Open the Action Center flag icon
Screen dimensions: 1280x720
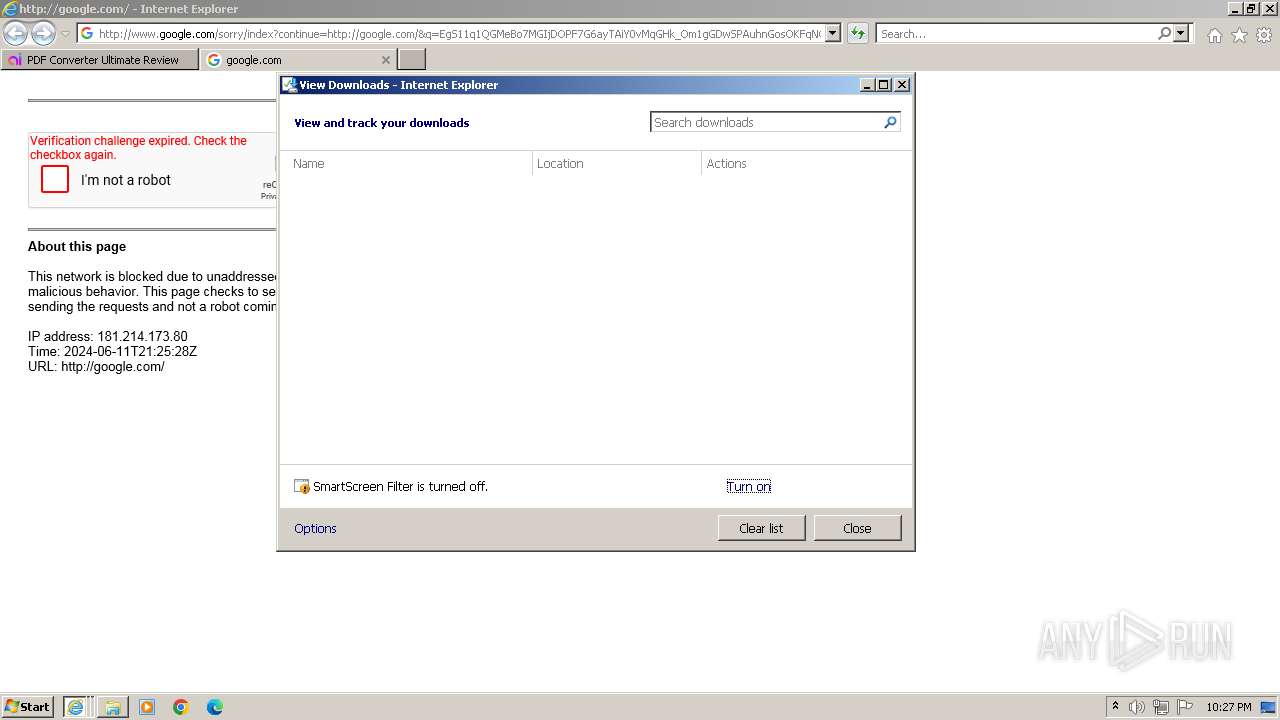pyautogui.click(x=1185, y=707)
